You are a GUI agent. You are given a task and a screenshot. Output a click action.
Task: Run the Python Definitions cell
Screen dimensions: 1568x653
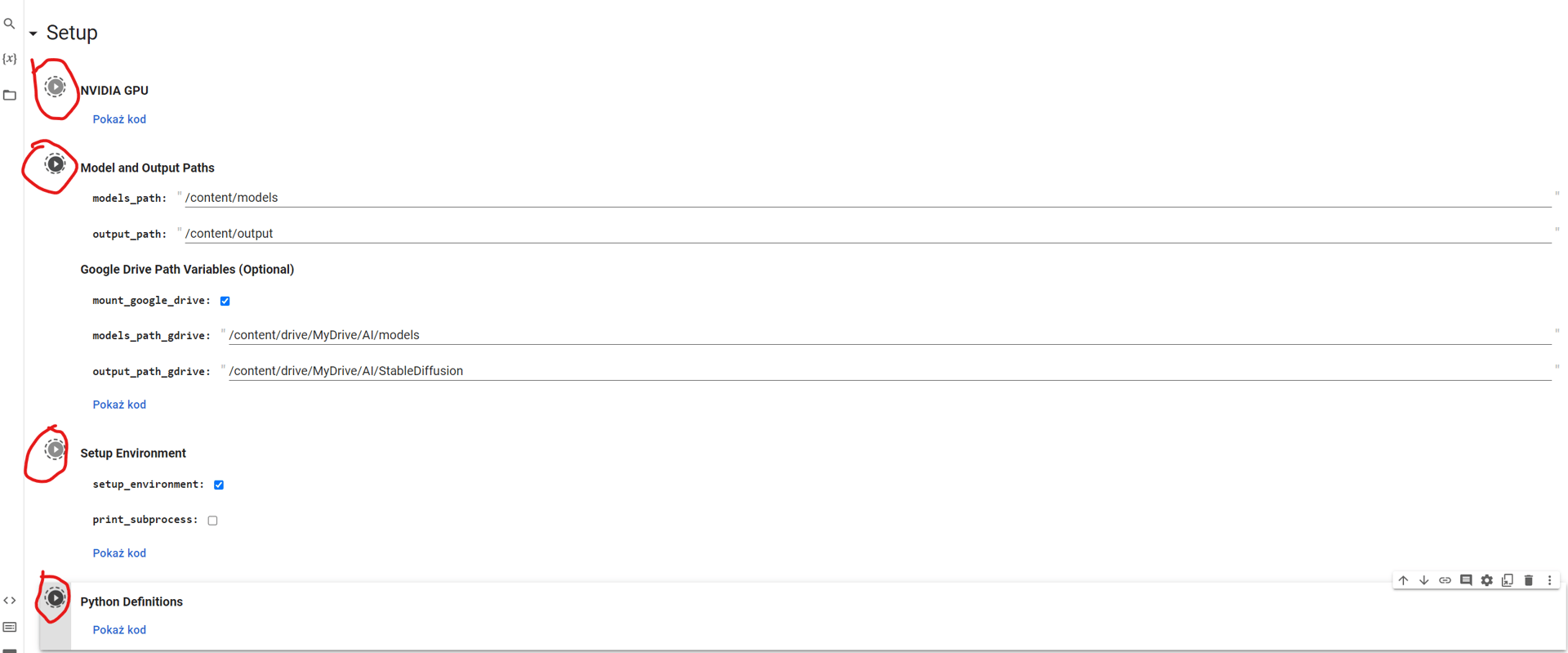point(55,598)
